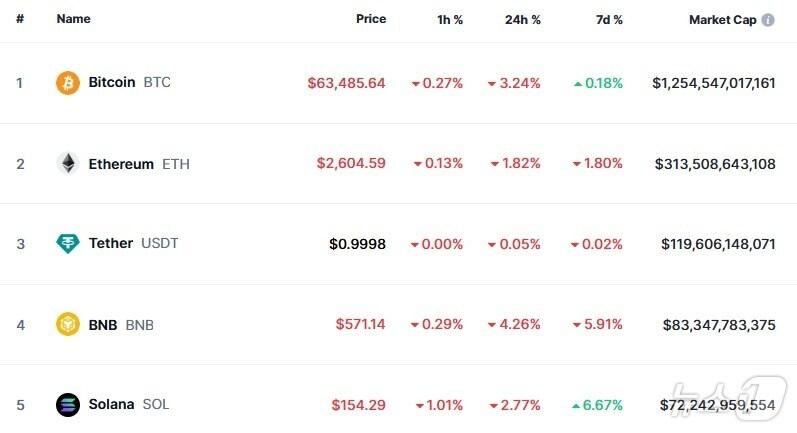Sort by the # rank column header
Screen dimensions: 797x433
pos(19,20)
